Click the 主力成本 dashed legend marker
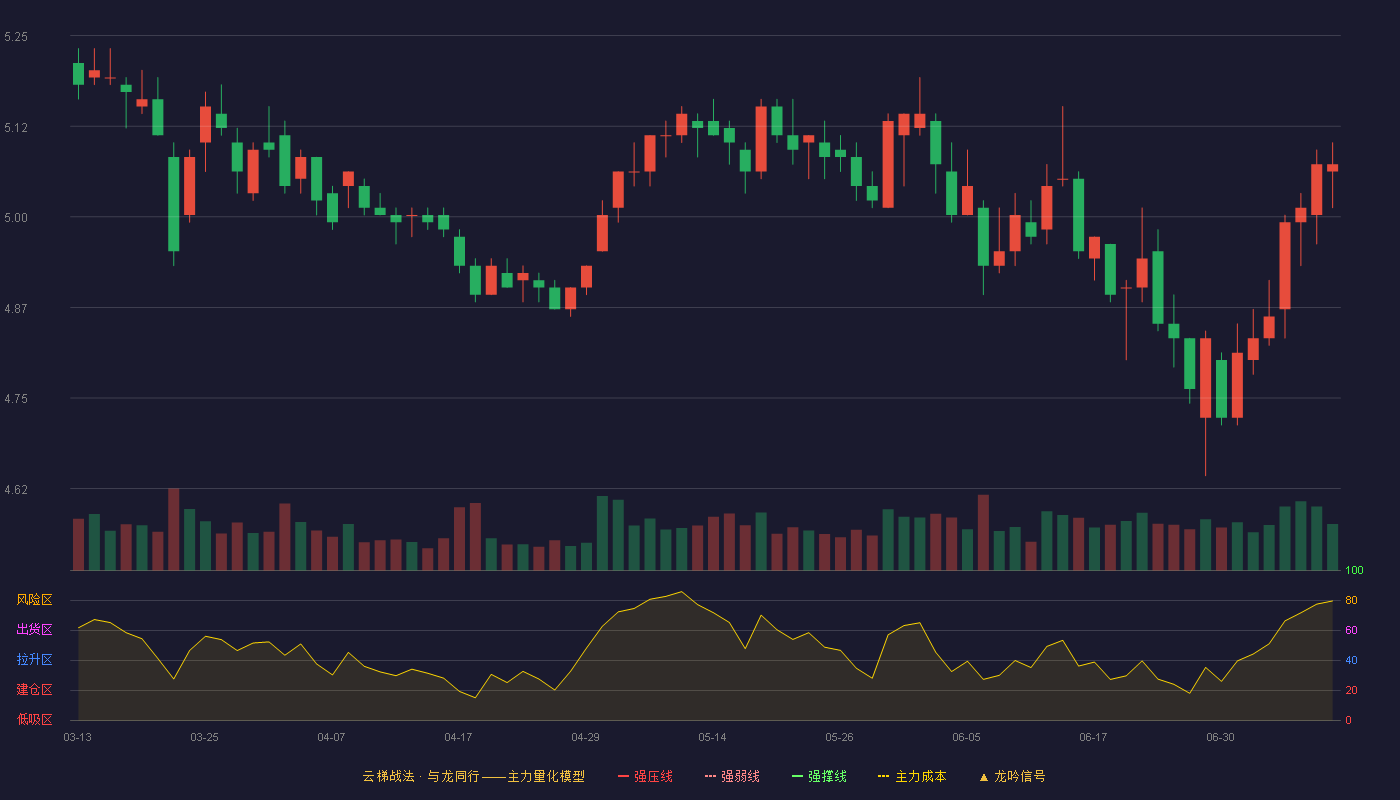 coord(883,776)
